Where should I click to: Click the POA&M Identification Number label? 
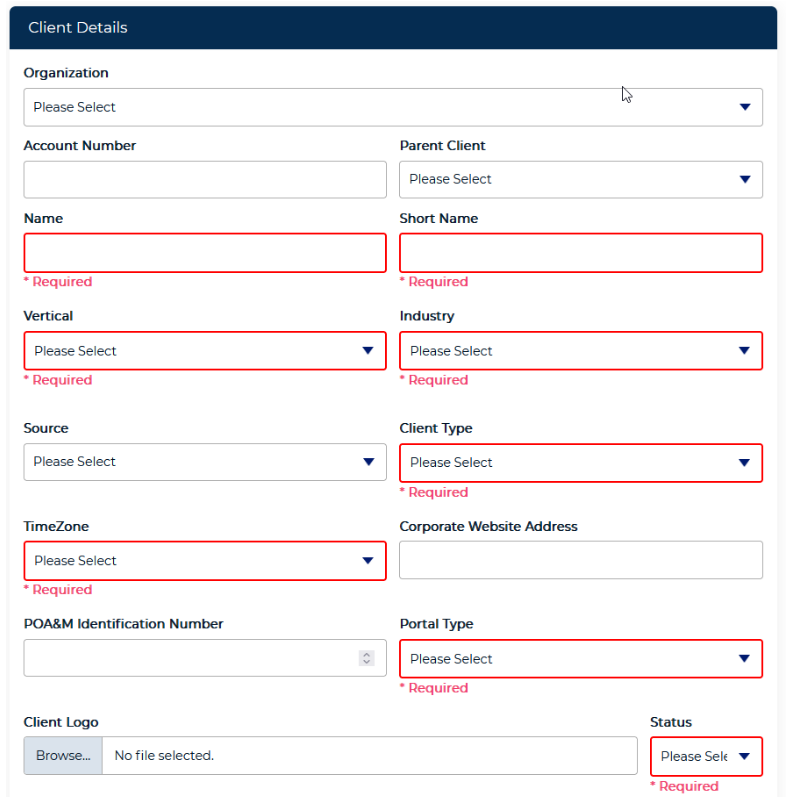click(124, 624)
